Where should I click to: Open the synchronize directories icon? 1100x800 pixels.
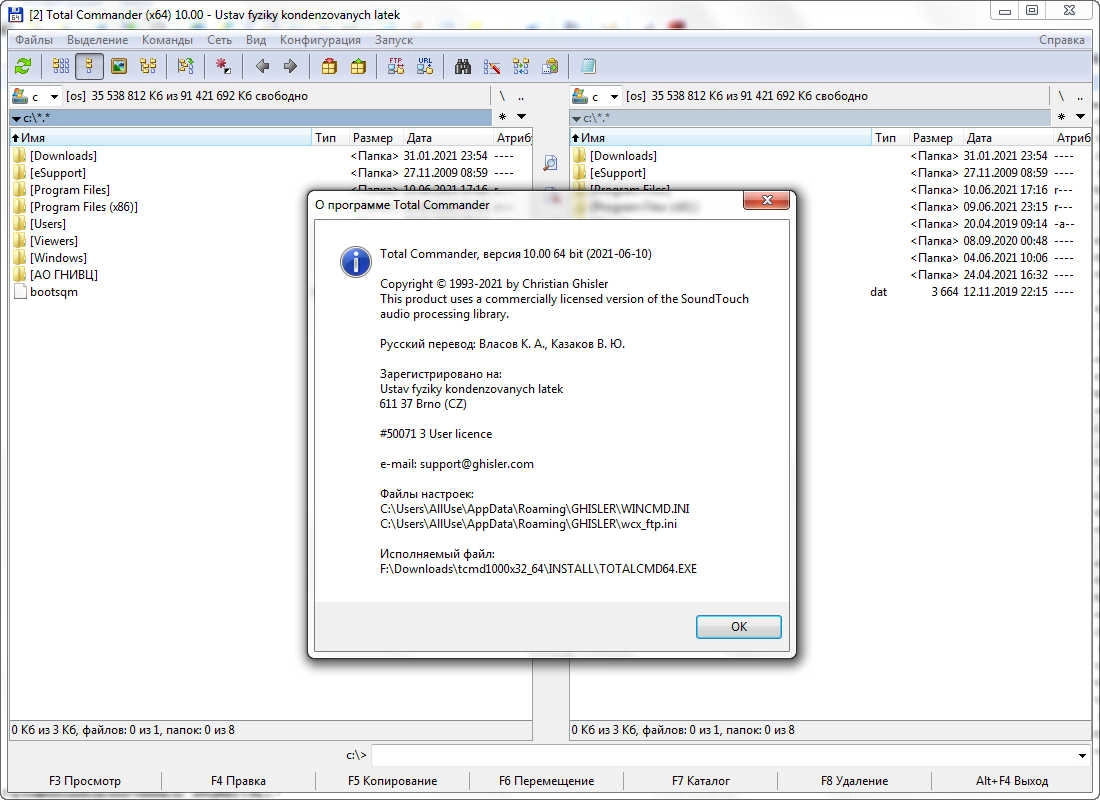[521, 67]
